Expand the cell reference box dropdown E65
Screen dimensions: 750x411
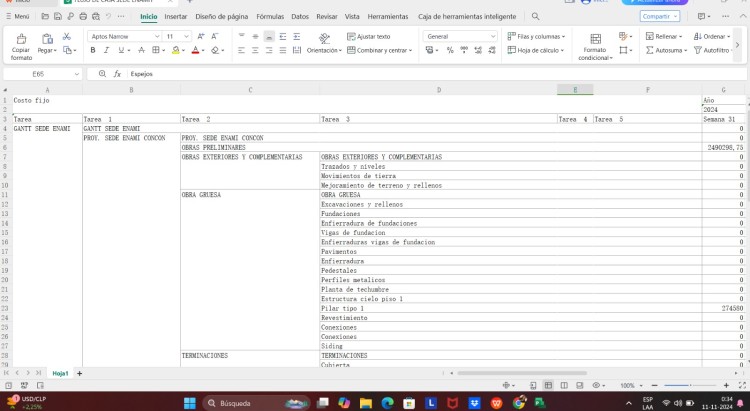[x=77, y=74]
